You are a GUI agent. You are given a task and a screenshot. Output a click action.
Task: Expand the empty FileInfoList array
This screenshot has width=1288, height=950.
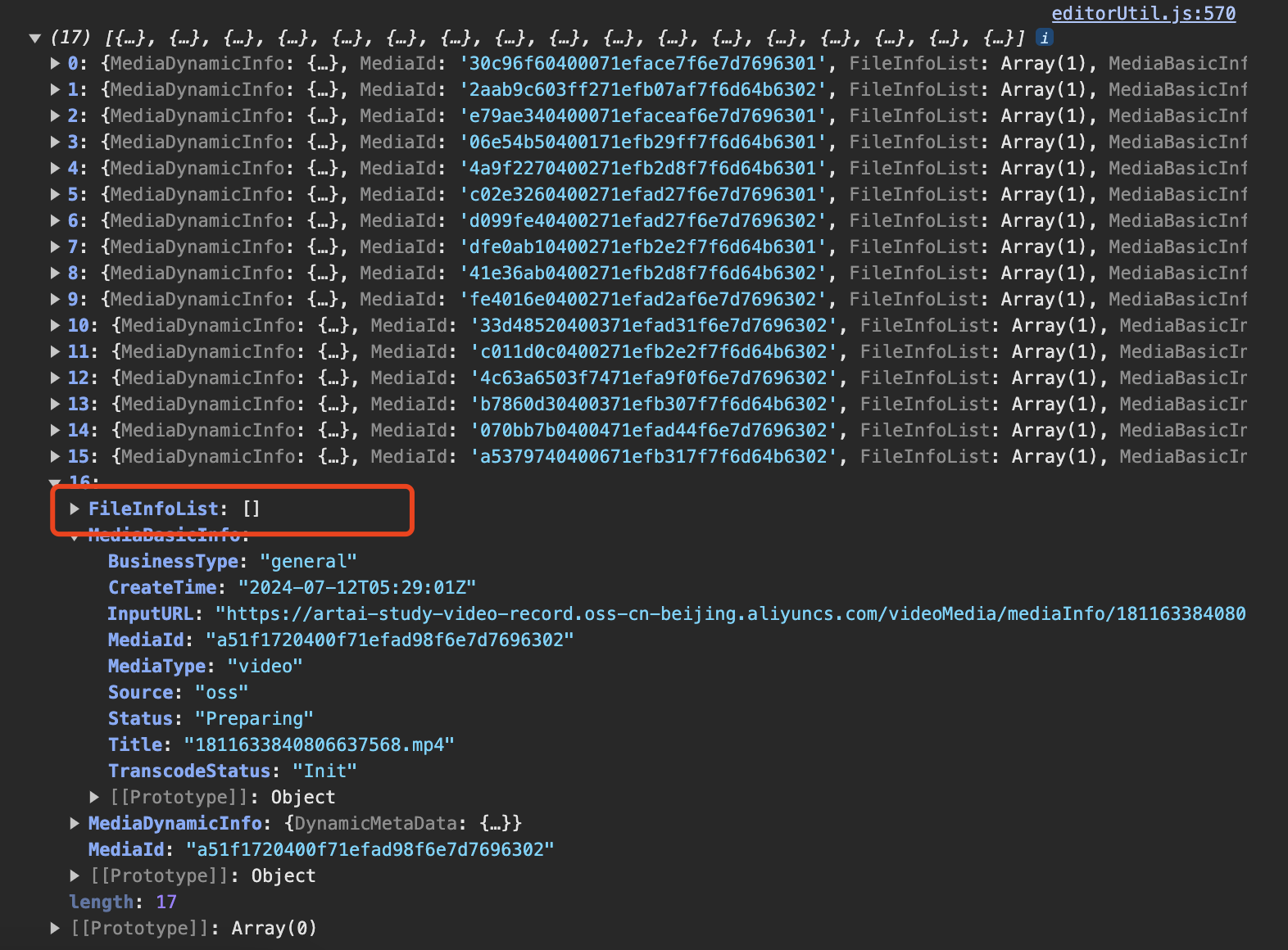pos(75,509)
